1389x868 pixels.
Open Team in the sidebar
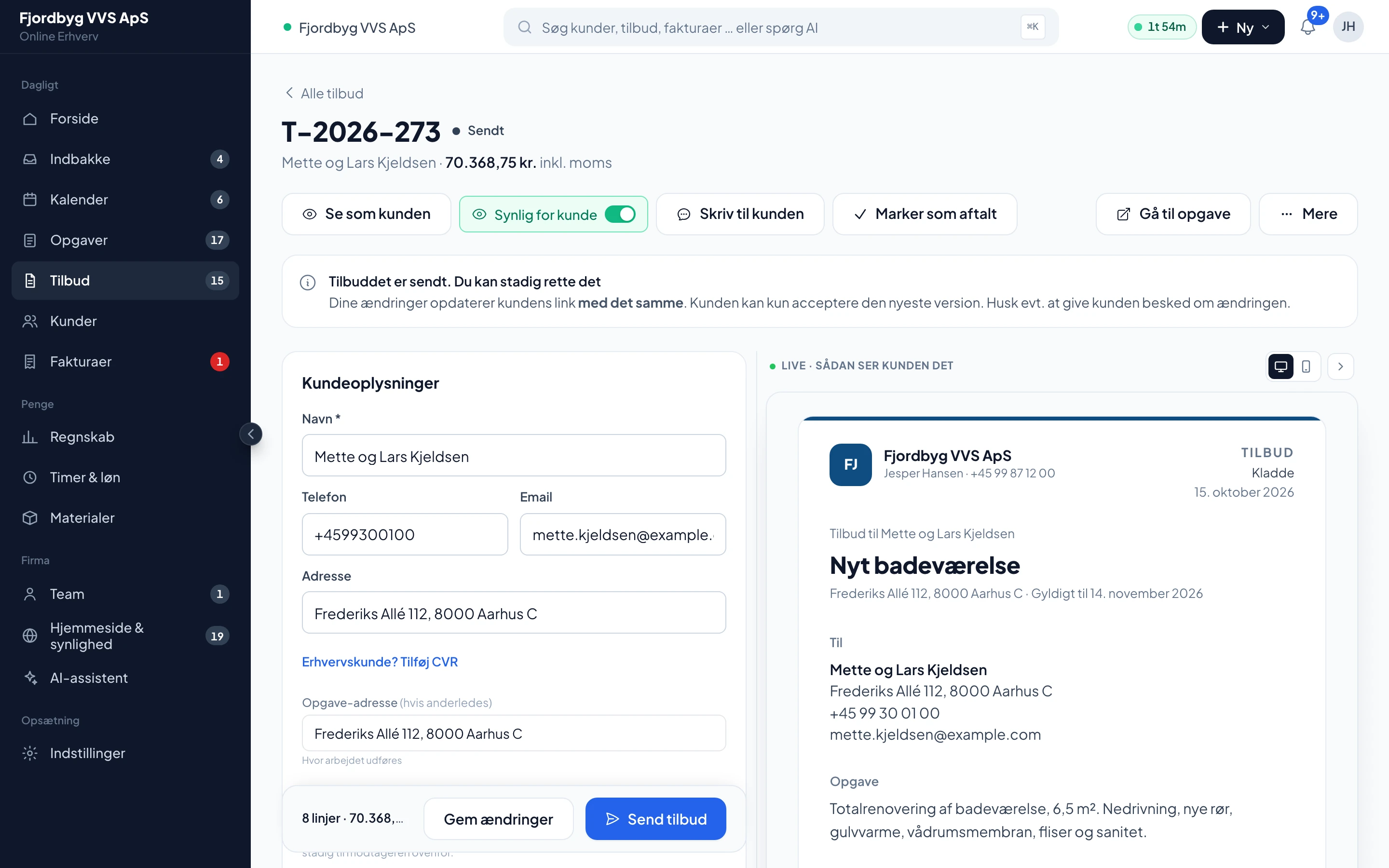click(x=125, y=594)
